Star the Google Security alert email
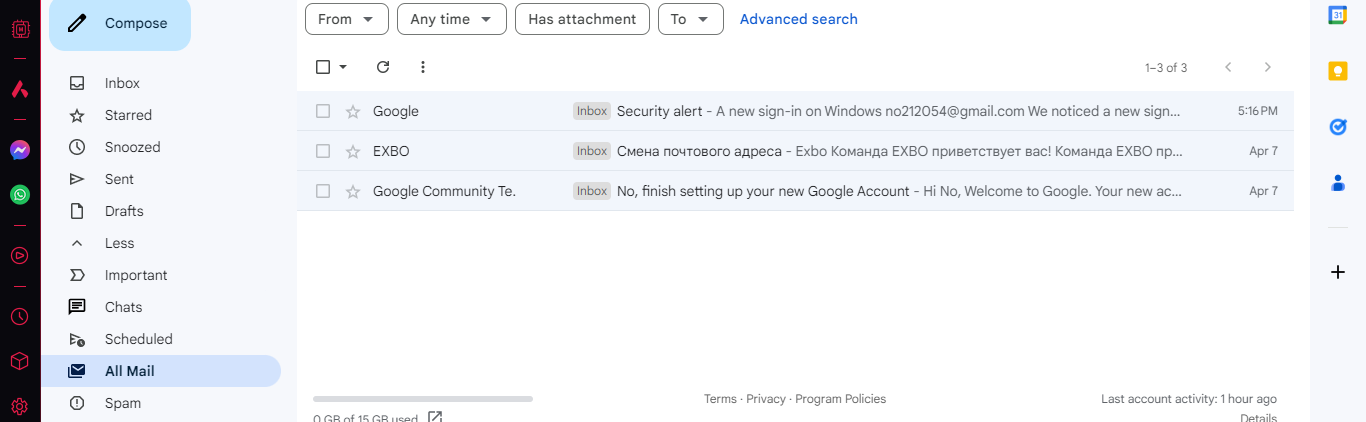The width and height of the screenshot is (1366, 422). (x=352, y=111)
